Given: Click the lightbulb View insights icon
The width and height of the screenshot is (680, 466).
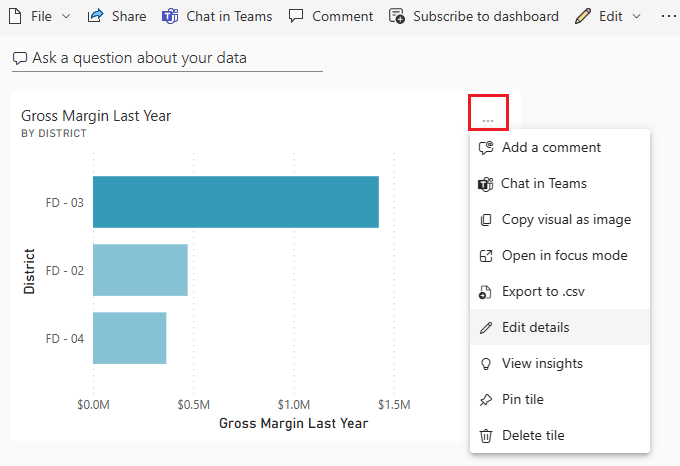Looking at the screenshot, I should click(486, 363).
